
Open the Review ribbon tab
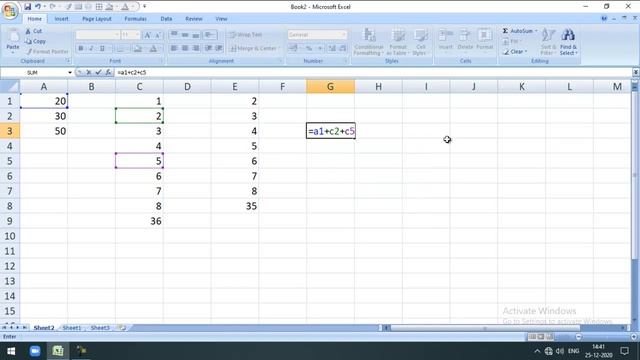193,19
